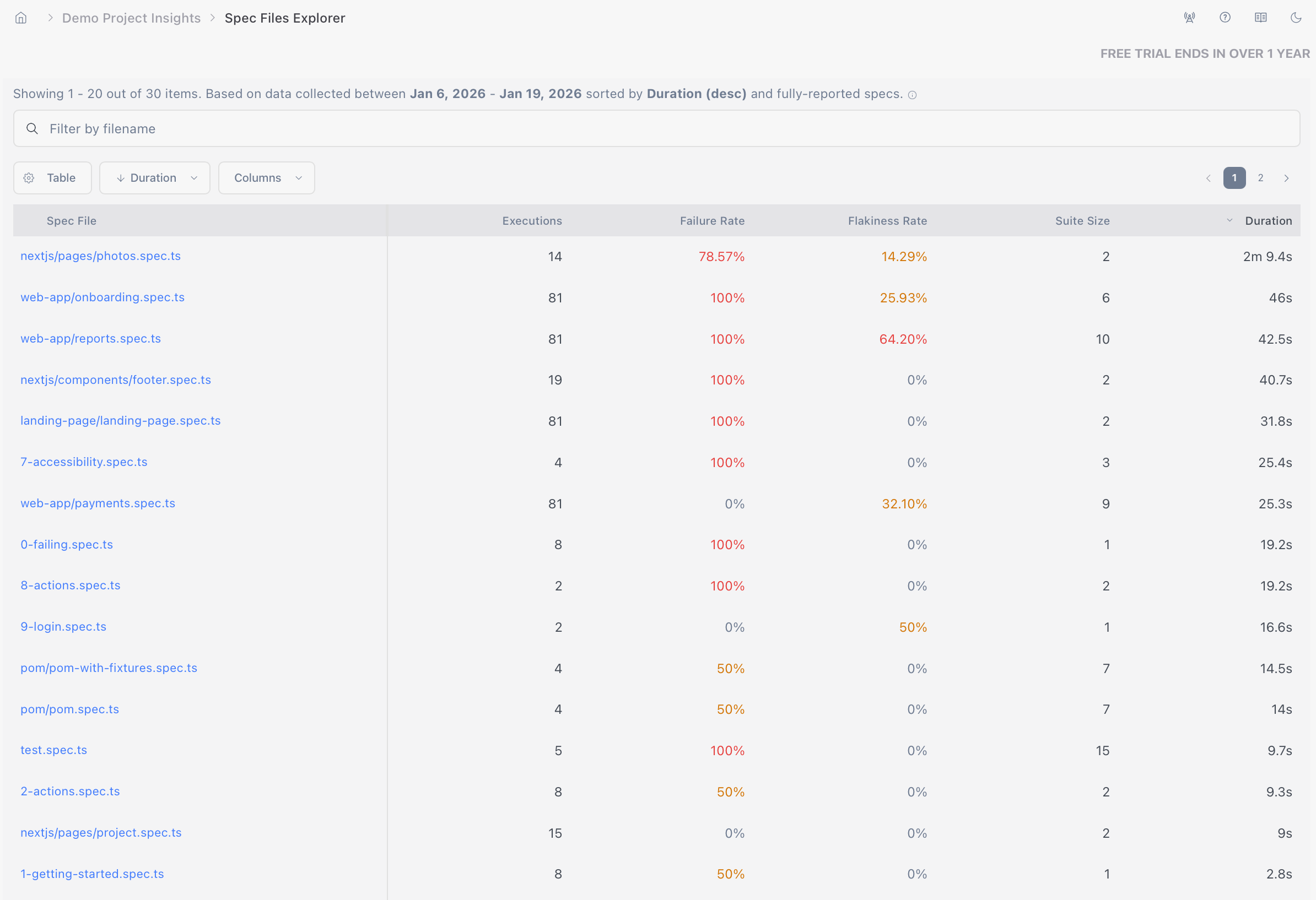Switch to page 2
The height and width of the screenshot is (900, 1316).
click(x=1260, y=178)
